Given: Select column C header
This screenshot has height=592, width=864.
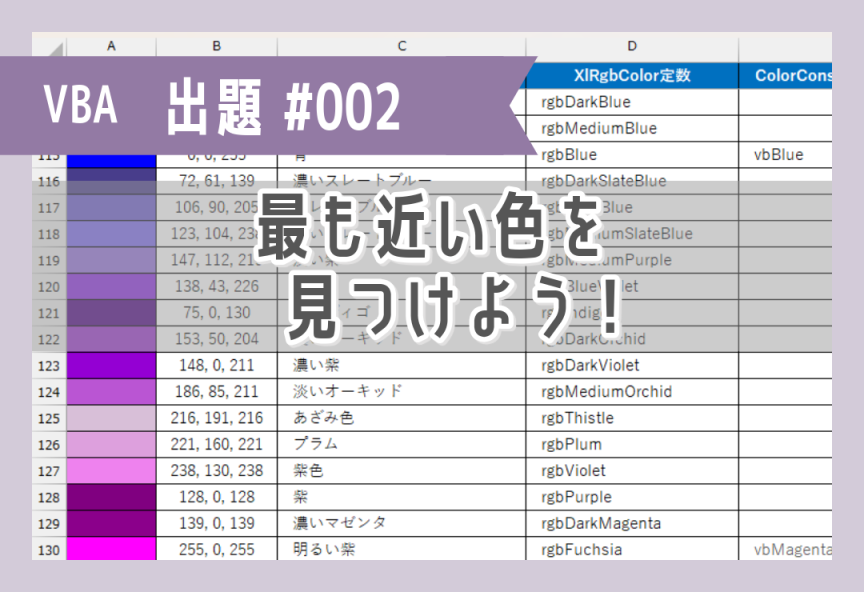Looking at the screenshot, I should coord(402,46).
